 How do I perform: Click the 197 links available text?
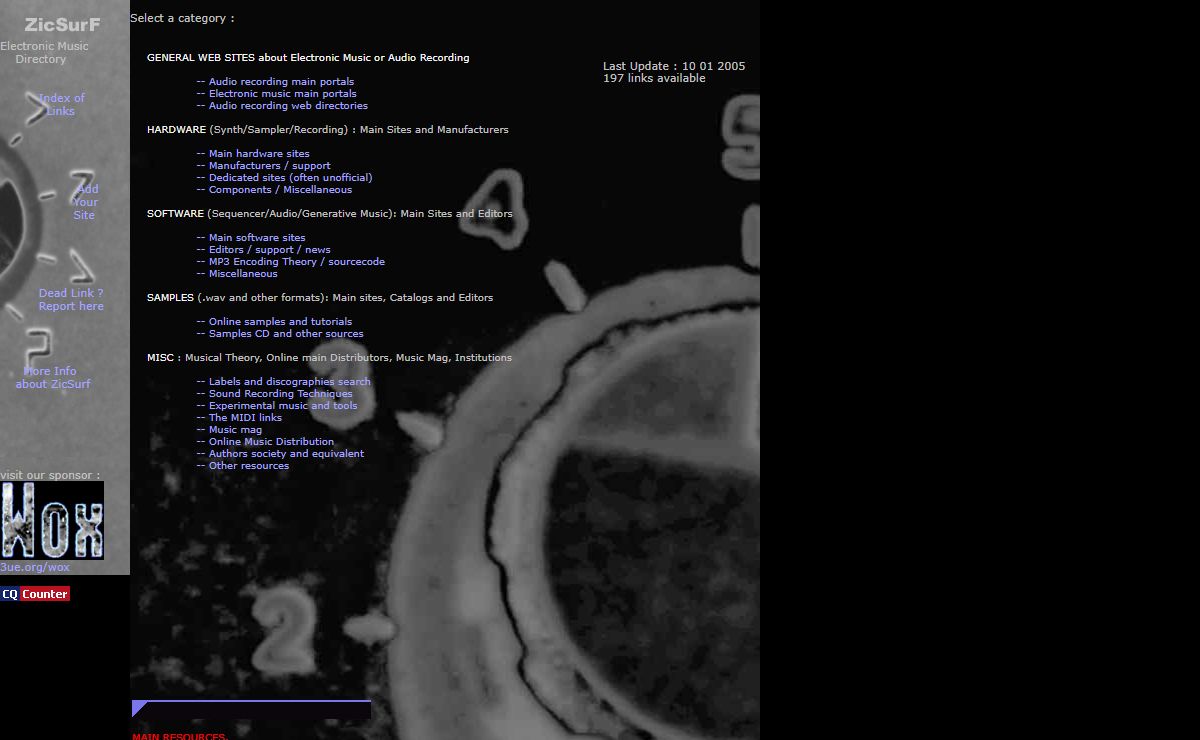(x=654, y=78)
